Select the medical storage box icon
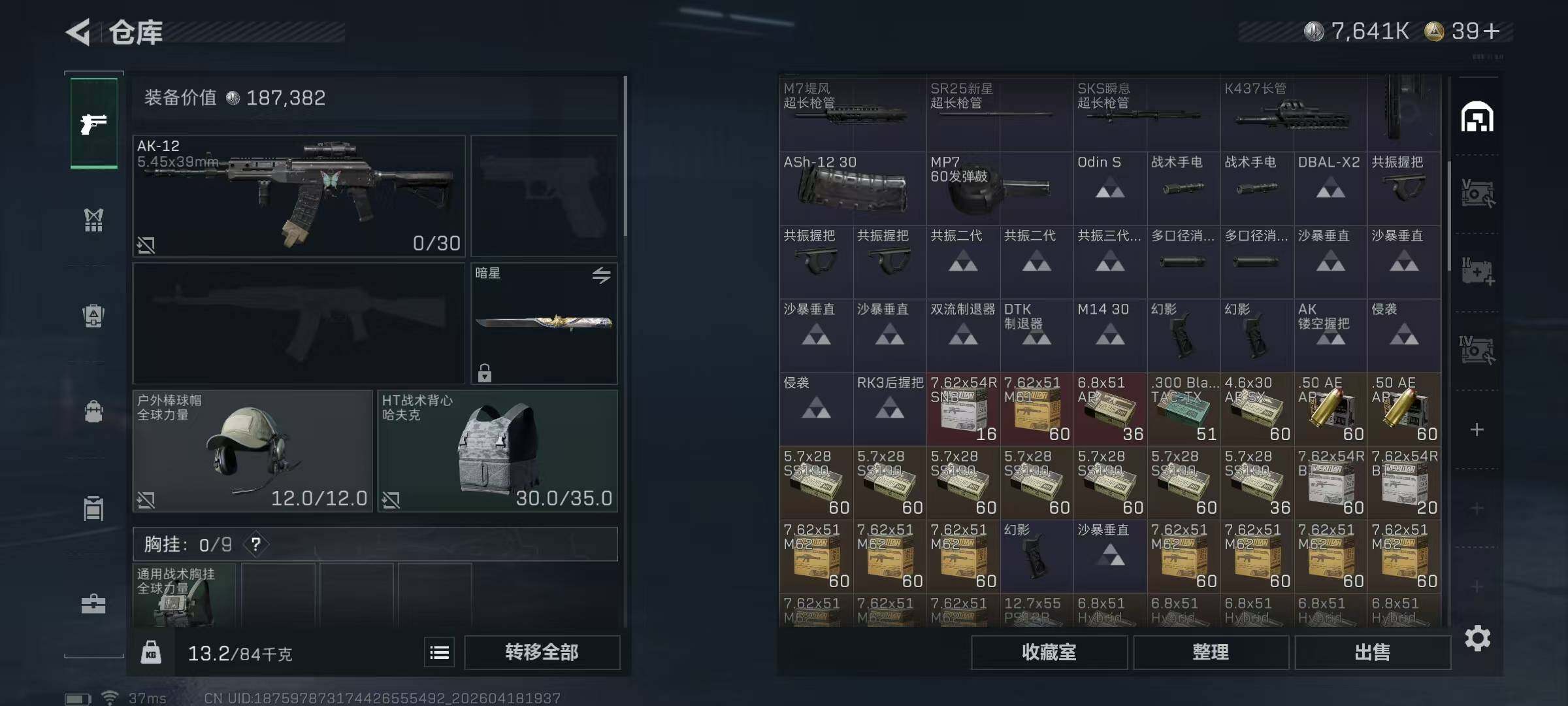This screenshot has height=706, width=1568. pos(1477,271)
